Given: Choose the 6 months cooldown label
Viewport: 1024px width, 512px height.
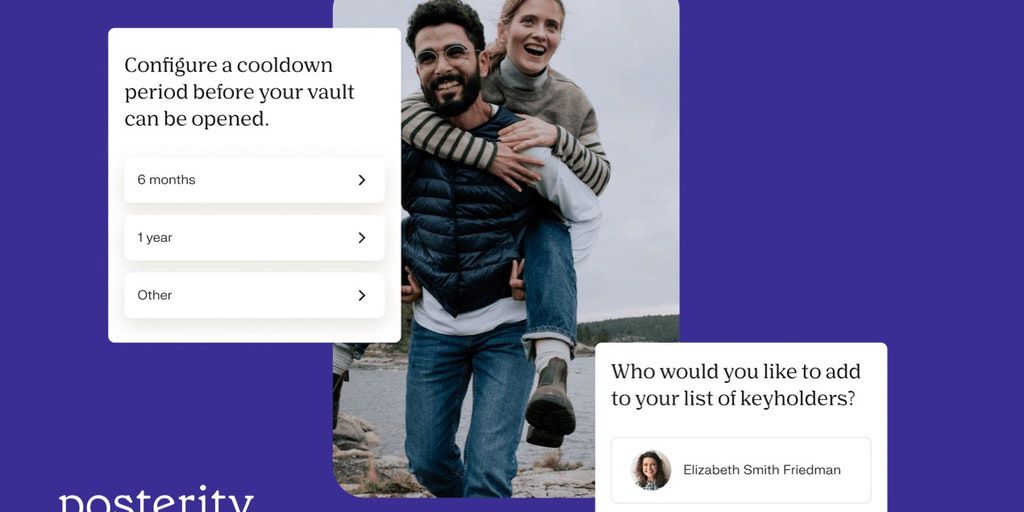Looking at the screenshot, I should [x=166, y=180].
